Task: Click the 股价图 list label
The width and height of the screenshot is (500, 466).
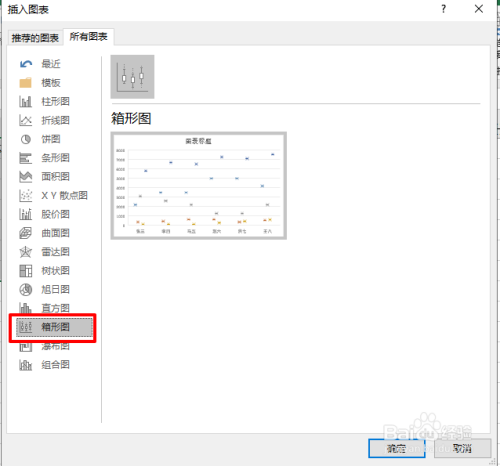Action: (x=55, y=214)
